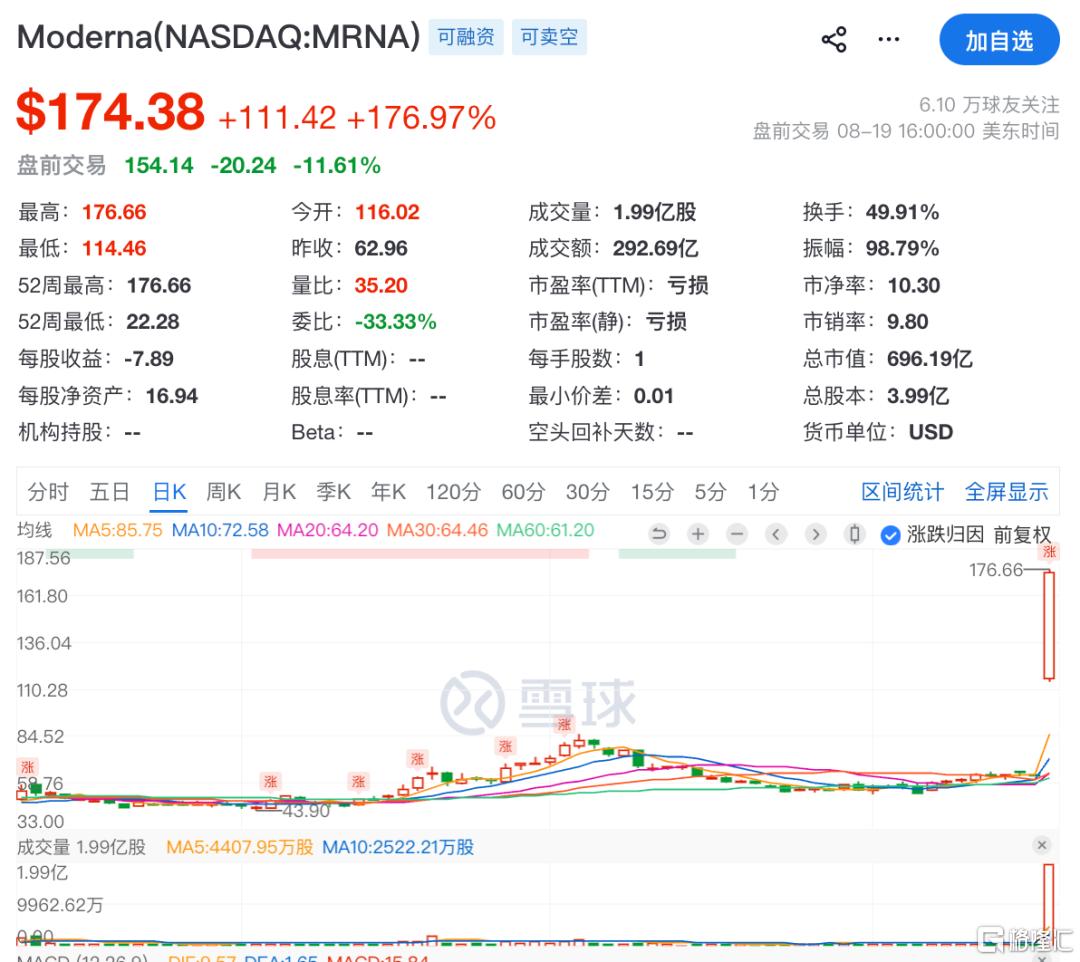Click volume label MA5:4407.95万股
1080x962 pixels.
pyautogui.click(x=240, y=847)
